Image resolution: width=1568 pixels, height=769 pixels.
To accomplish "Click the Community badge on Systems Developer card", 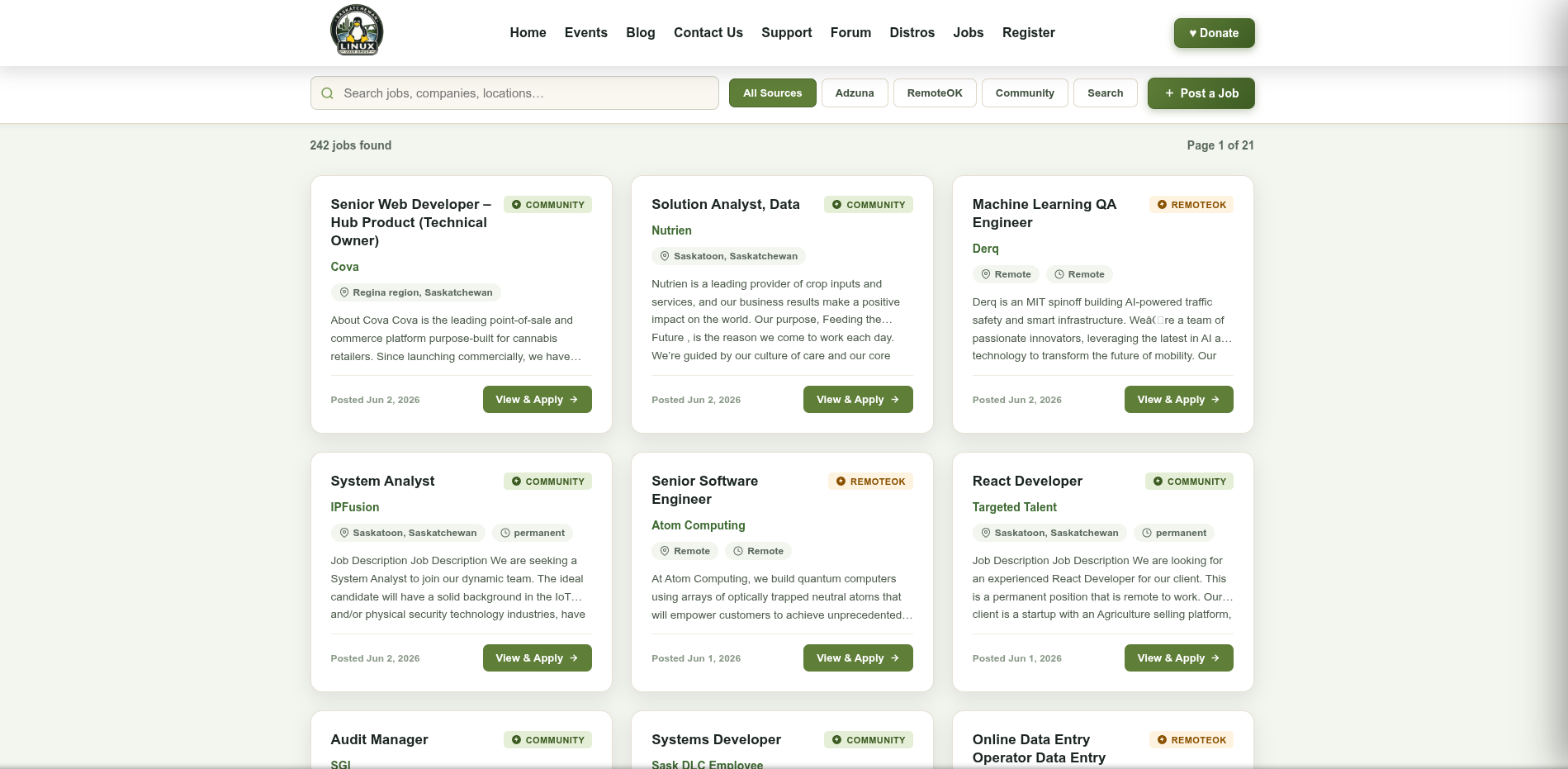I will pos(869,740).
